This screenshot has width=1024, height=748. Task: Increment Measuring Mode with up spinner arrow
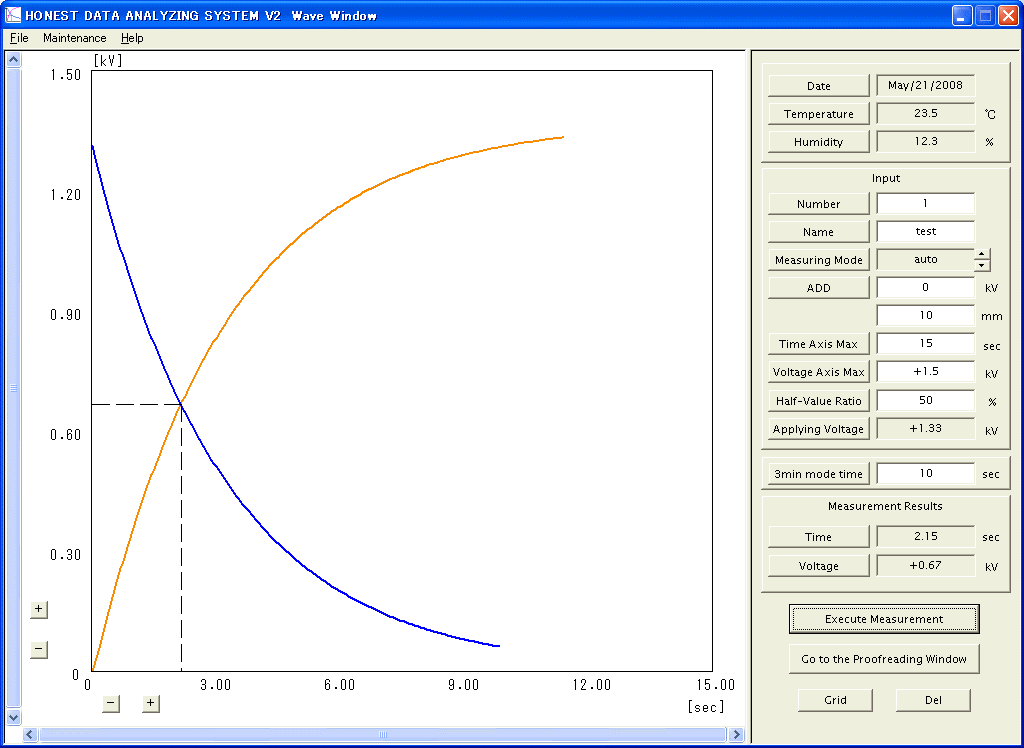point(982,254)
